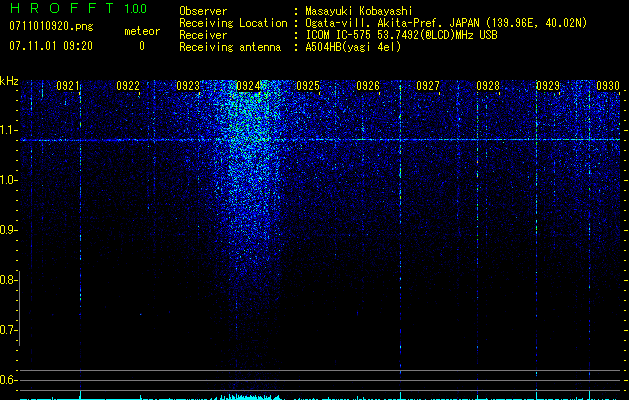The image size is (629, 400).
Task: Click the 1.1 kHz axis label
Action: point(8,130)
